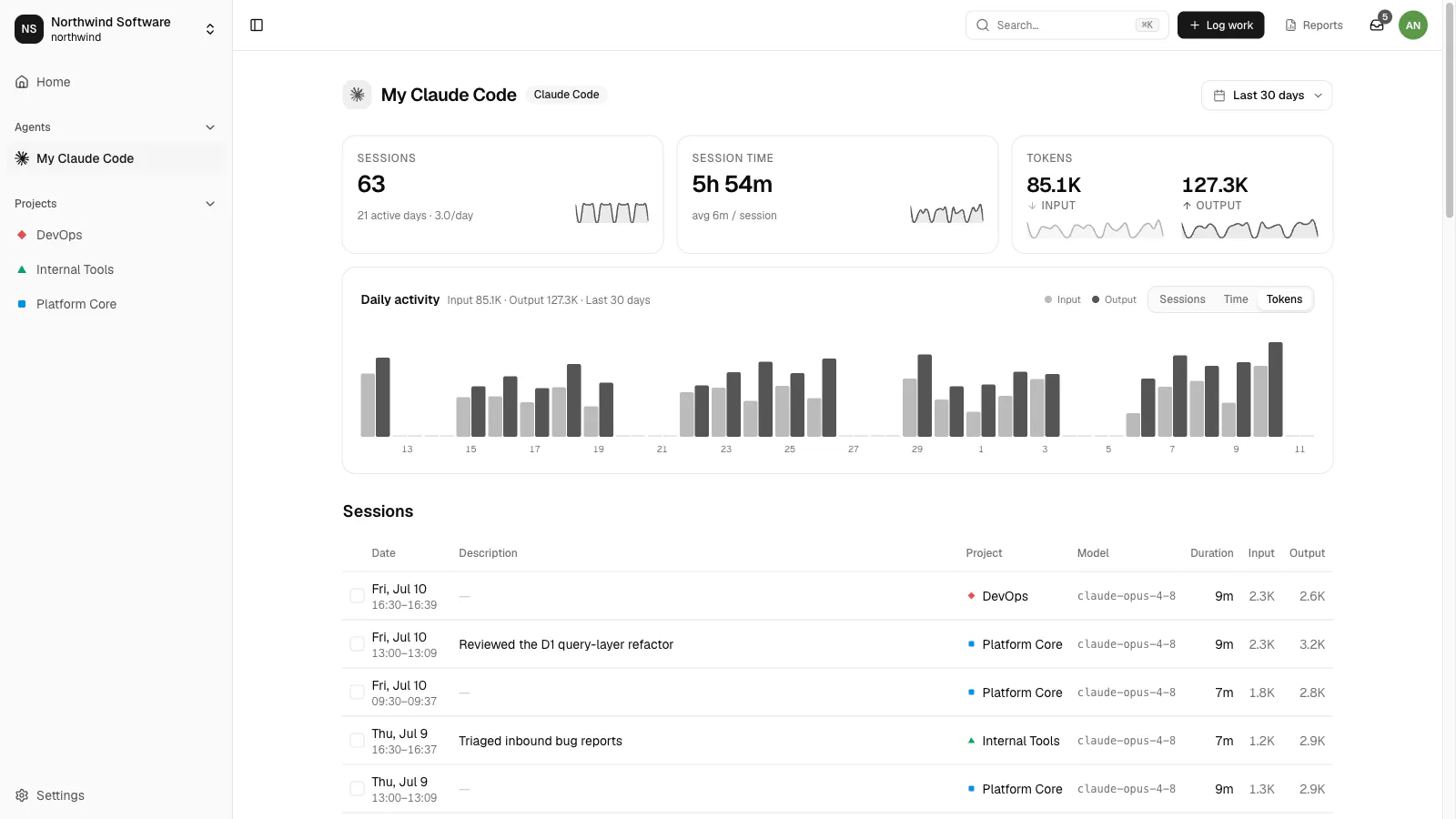Collapse the Agents section chevron

click(x=210, y=127)
